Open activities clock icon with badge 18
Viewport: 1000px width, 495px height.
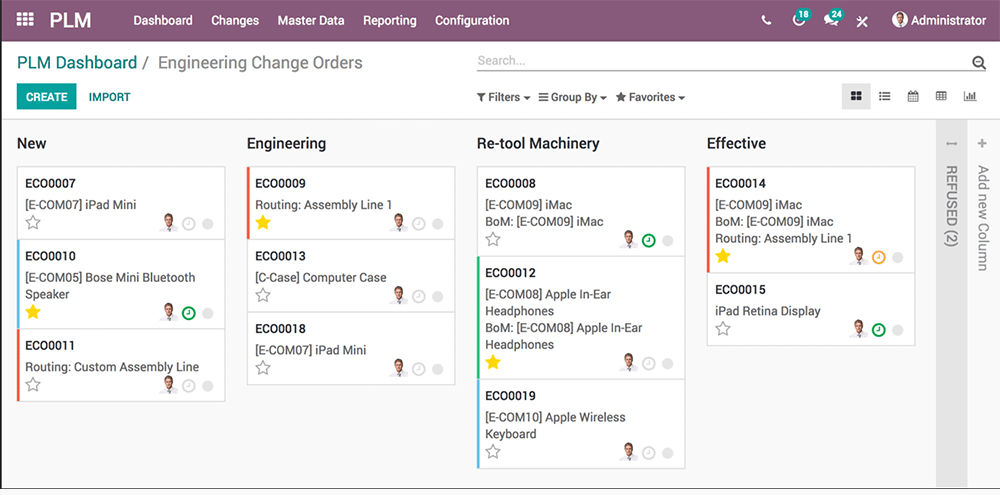coord(798,21)
